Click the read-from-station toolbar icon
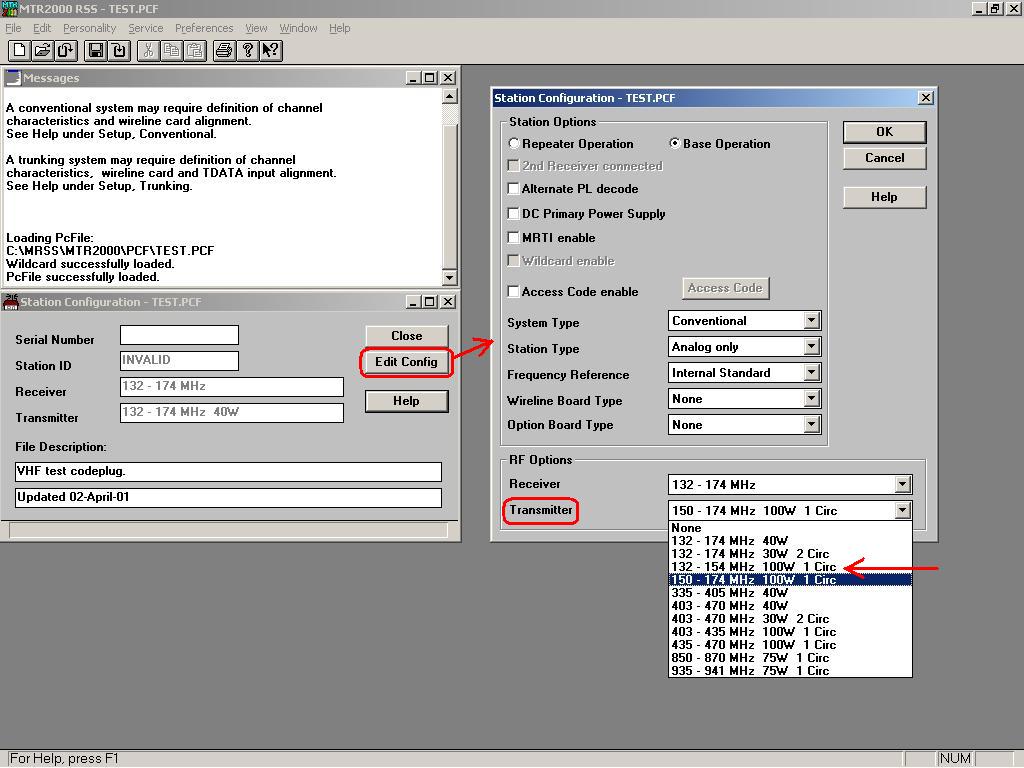Image resolution: width=1024 pixels, height=768 pixels. tap(66, 50)
